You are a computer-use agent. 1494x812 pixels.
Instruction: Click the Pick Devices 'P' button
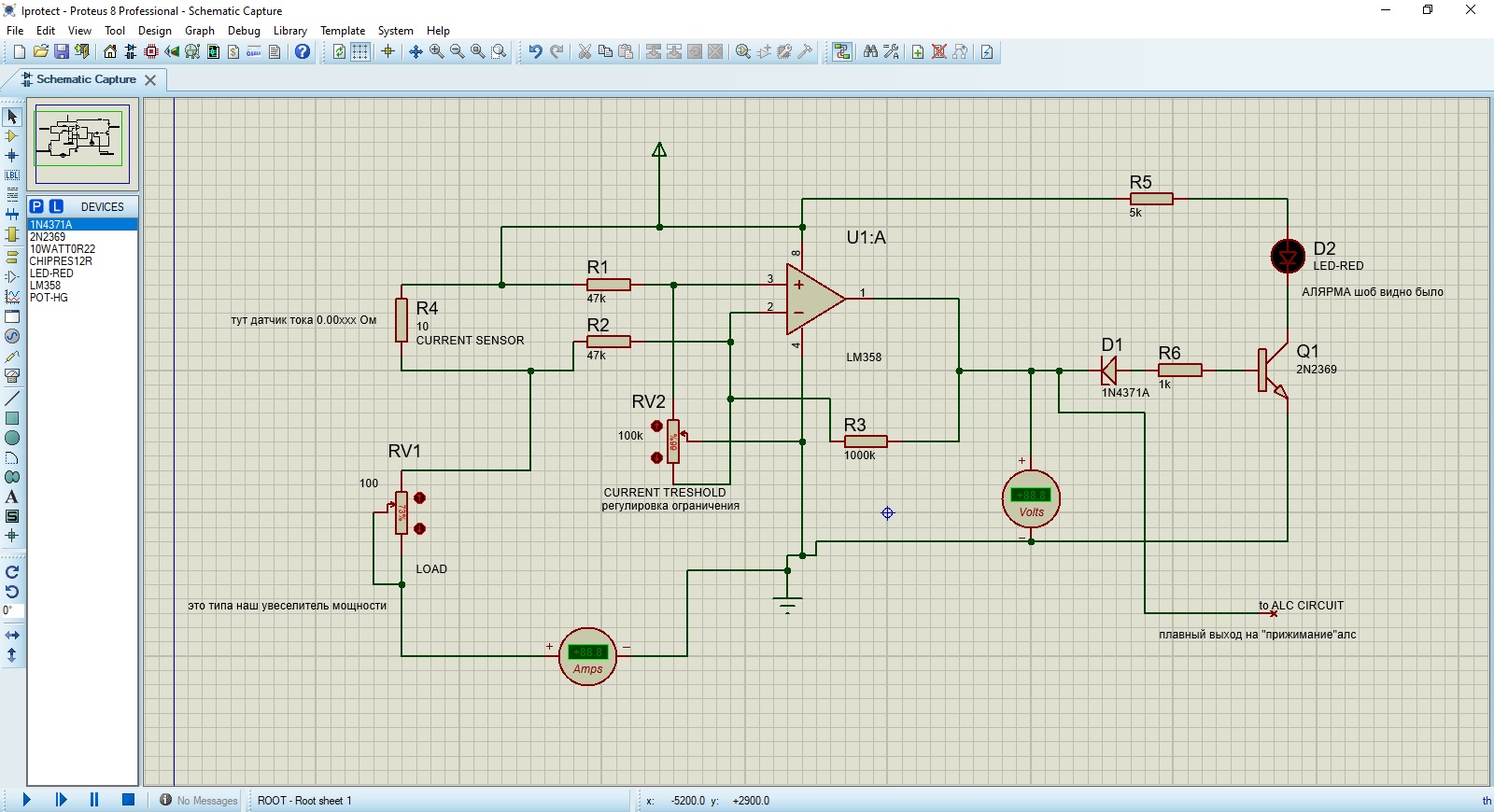coord(36,206)
